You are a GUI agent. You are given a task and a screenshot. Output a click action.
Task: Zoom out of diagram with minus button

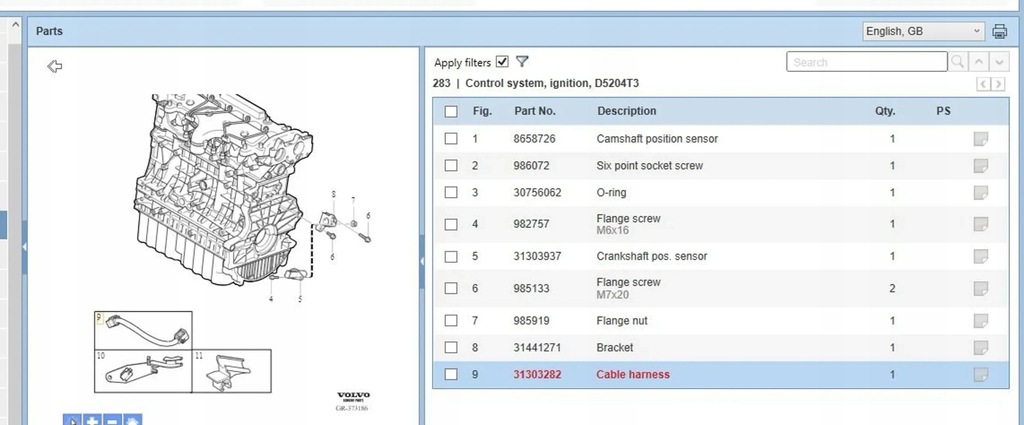coord(112,420)
